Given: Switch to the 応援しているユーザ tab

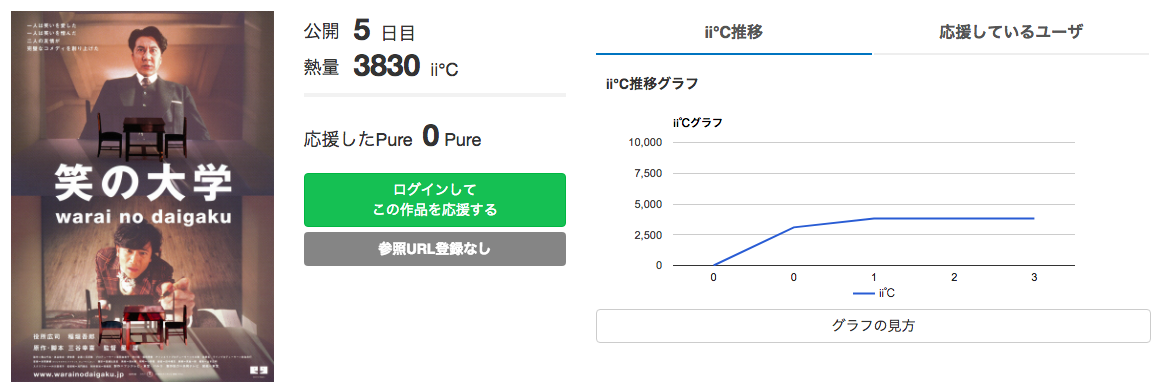Looking at the screenshot, I should click(1011, 32).
